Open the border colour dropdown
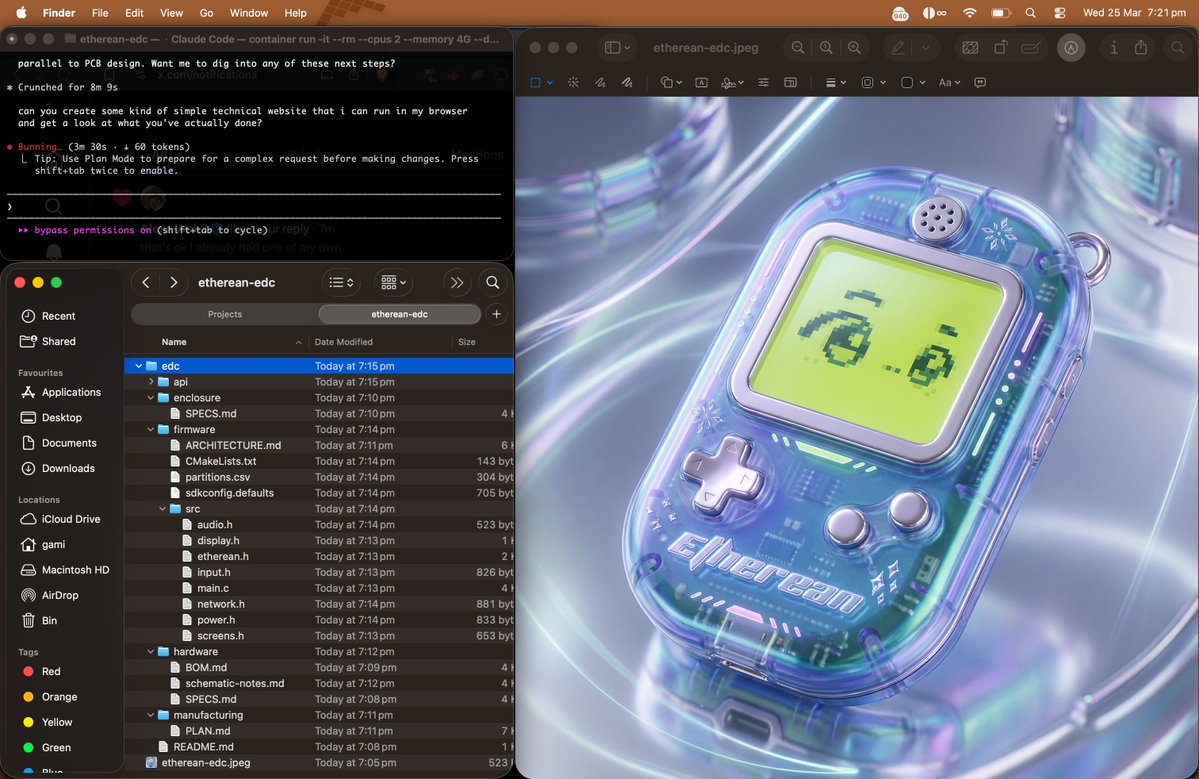1199x779 pixels. (872, 82)
